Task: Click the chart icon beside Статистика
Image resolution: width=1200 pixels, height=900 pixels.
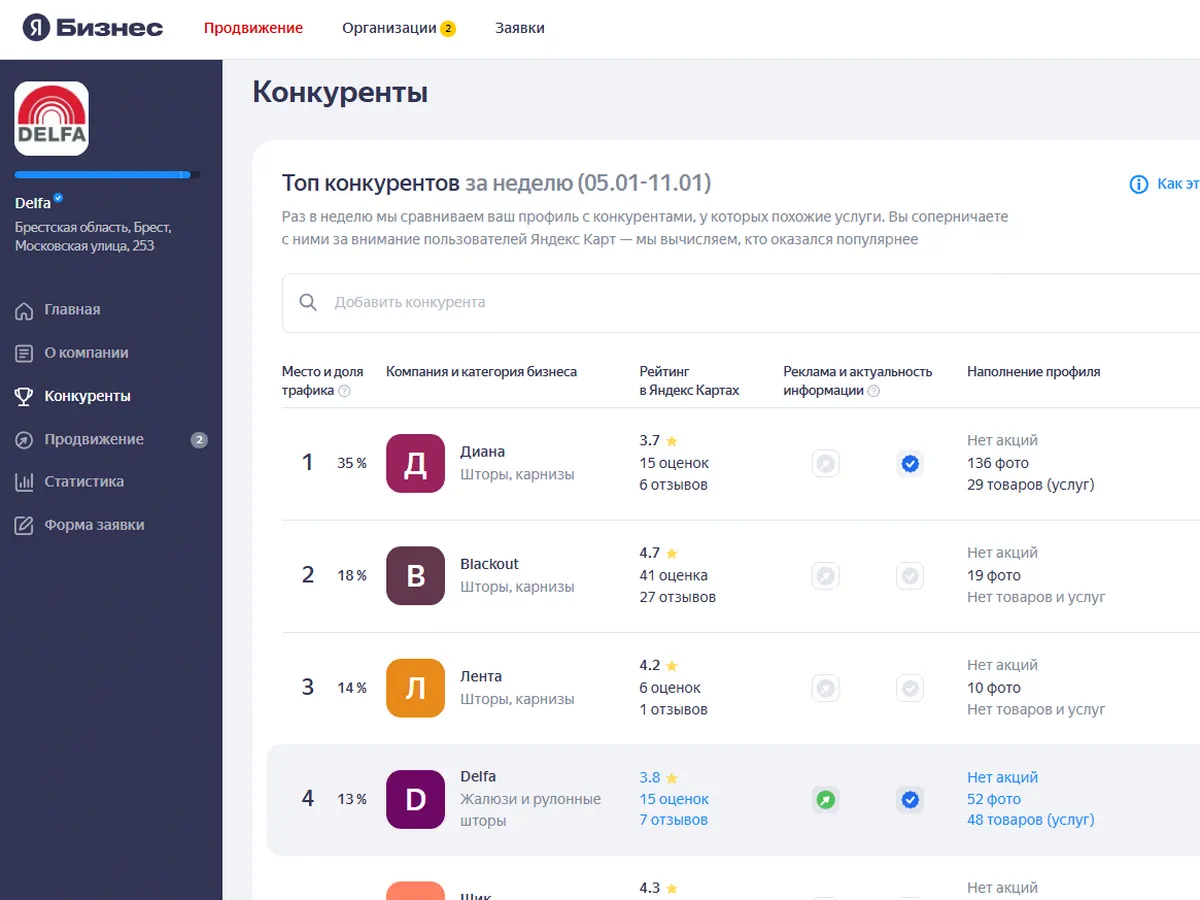Action: click(24, 482)
